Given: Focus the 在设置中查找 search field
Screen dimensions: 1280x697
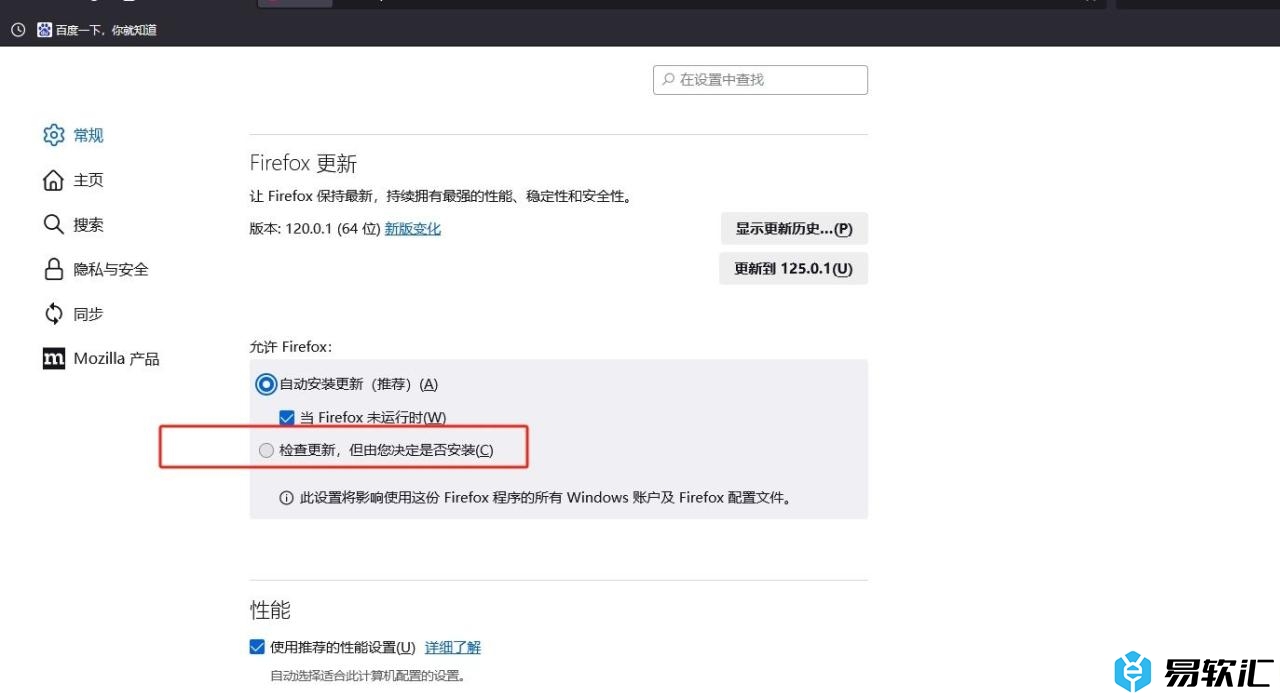Looking at the screenshot, I should point(760,79).
